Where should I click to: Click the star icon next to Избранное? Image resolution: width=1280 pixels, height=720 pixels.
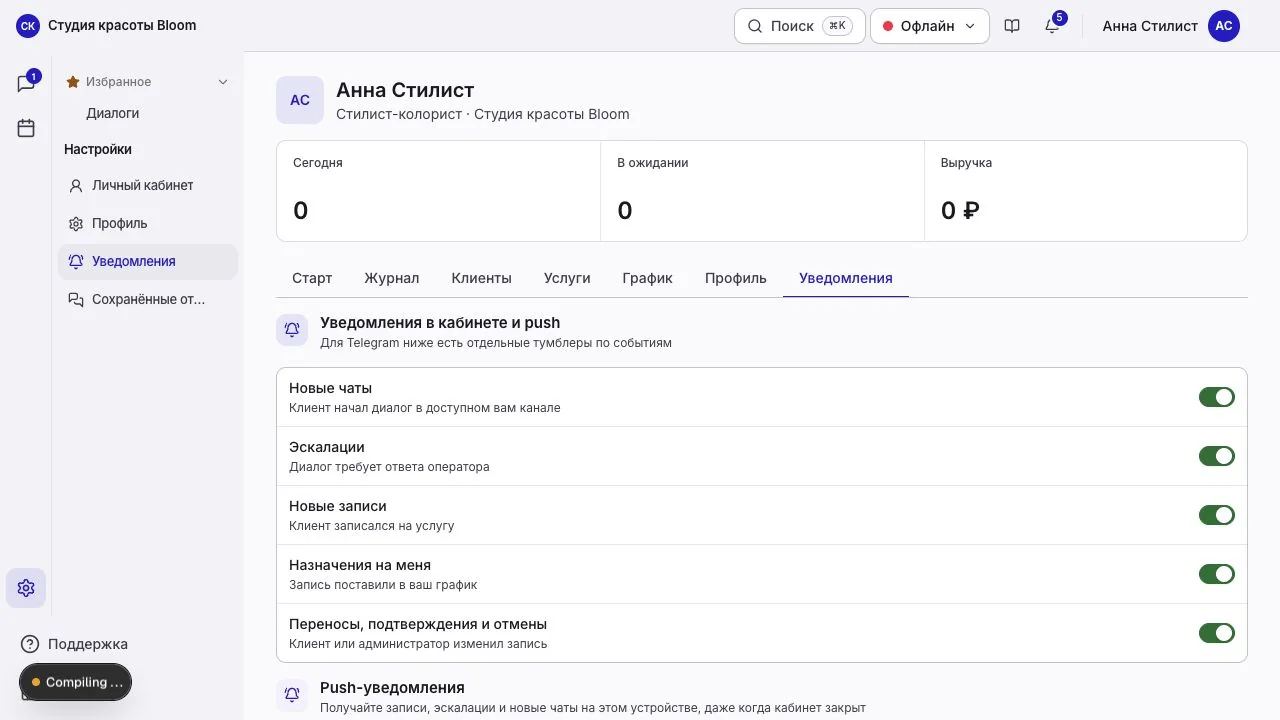pyautogui.click(x=73, y=82)
